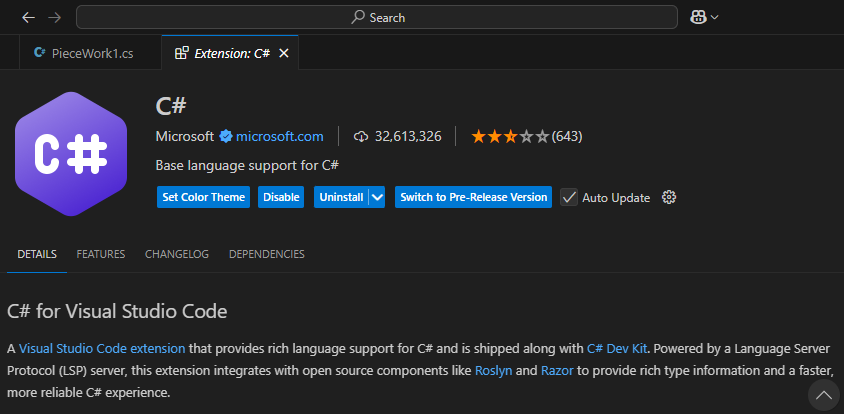
Task: Click the C# extension hexagon logo
Action: 71,154
